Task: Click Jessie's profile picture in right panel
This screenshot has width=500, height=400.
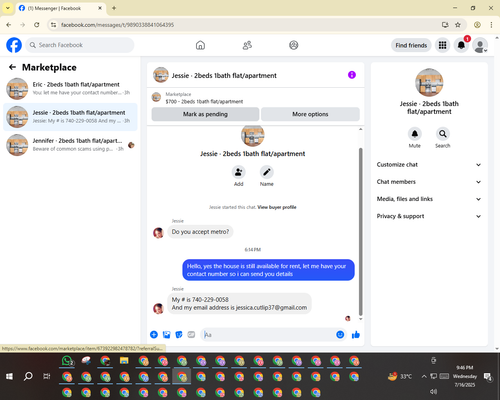Action: click(429, 82)
